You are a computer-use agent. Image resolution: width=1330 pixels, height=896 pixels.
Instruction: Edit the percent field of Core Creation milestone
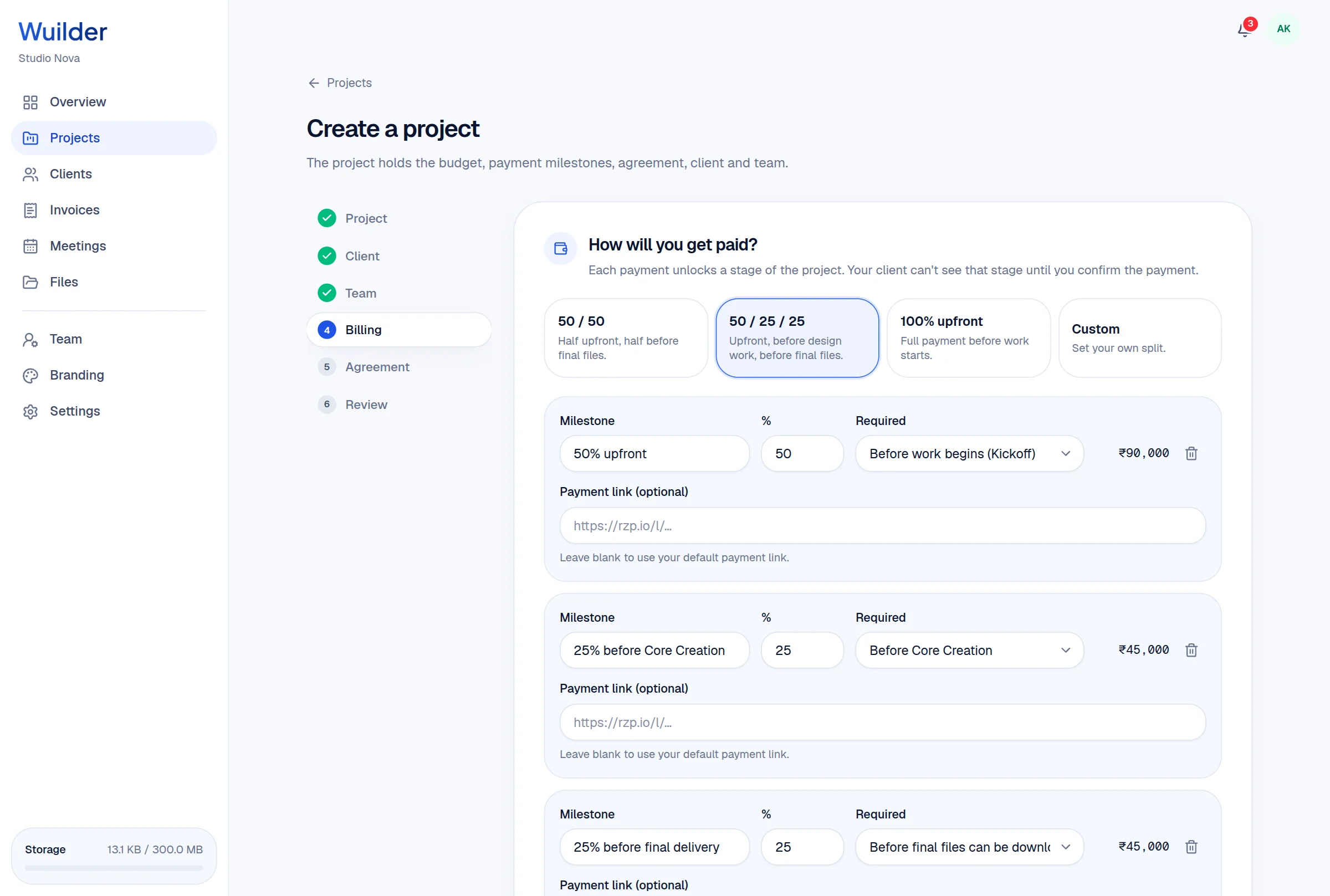(802, 651)
